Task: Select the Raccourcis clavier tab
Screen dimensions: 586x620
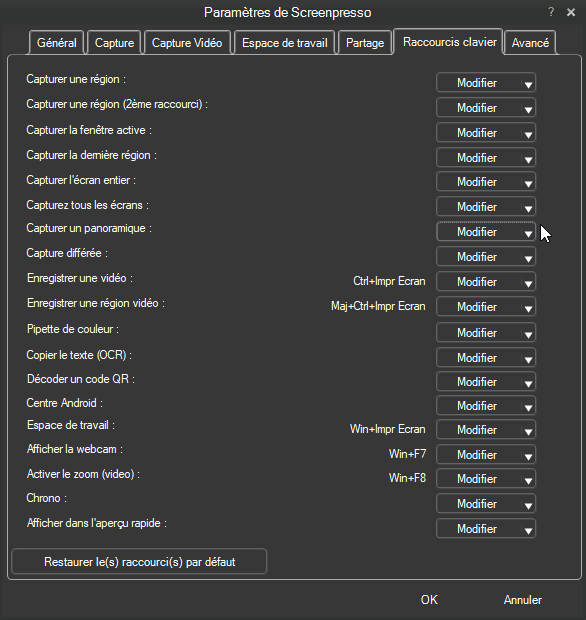Action: tap(450, 42)
